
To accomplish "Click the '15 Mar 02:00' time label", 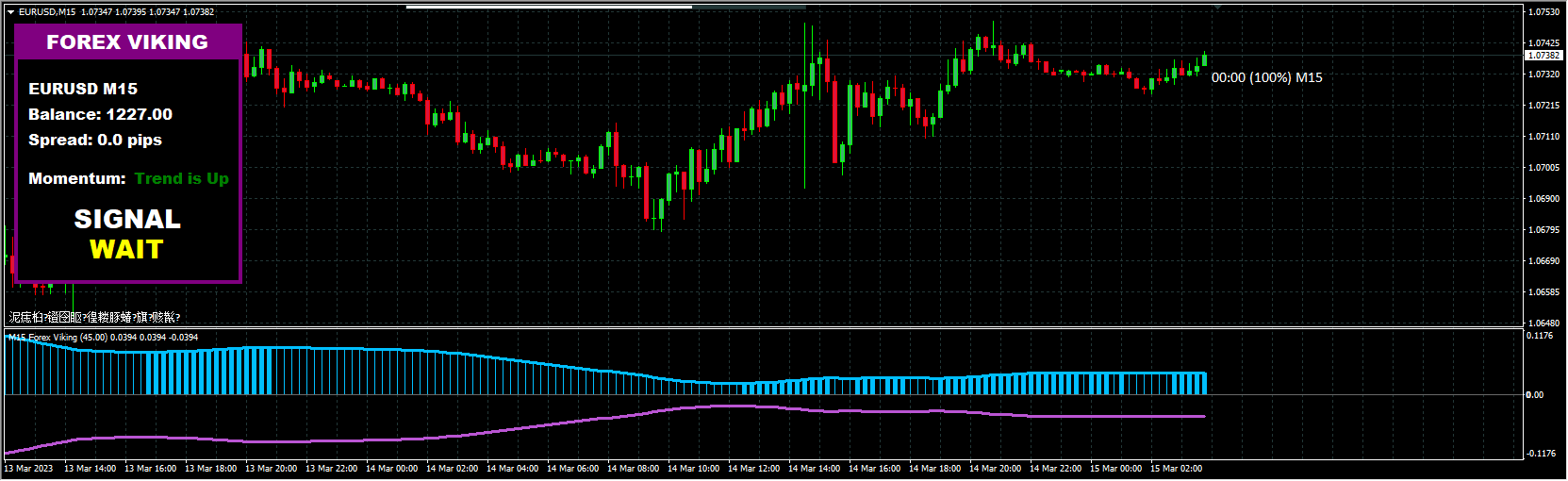I will (x=1177, y=469).
